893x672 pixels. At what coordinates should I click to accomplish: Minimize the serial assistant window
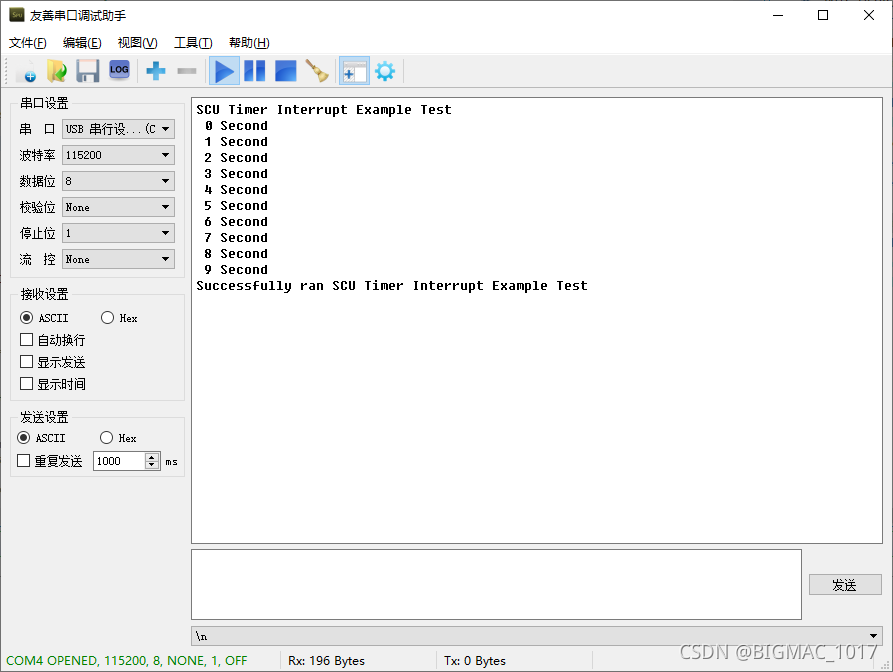[778, 15]
